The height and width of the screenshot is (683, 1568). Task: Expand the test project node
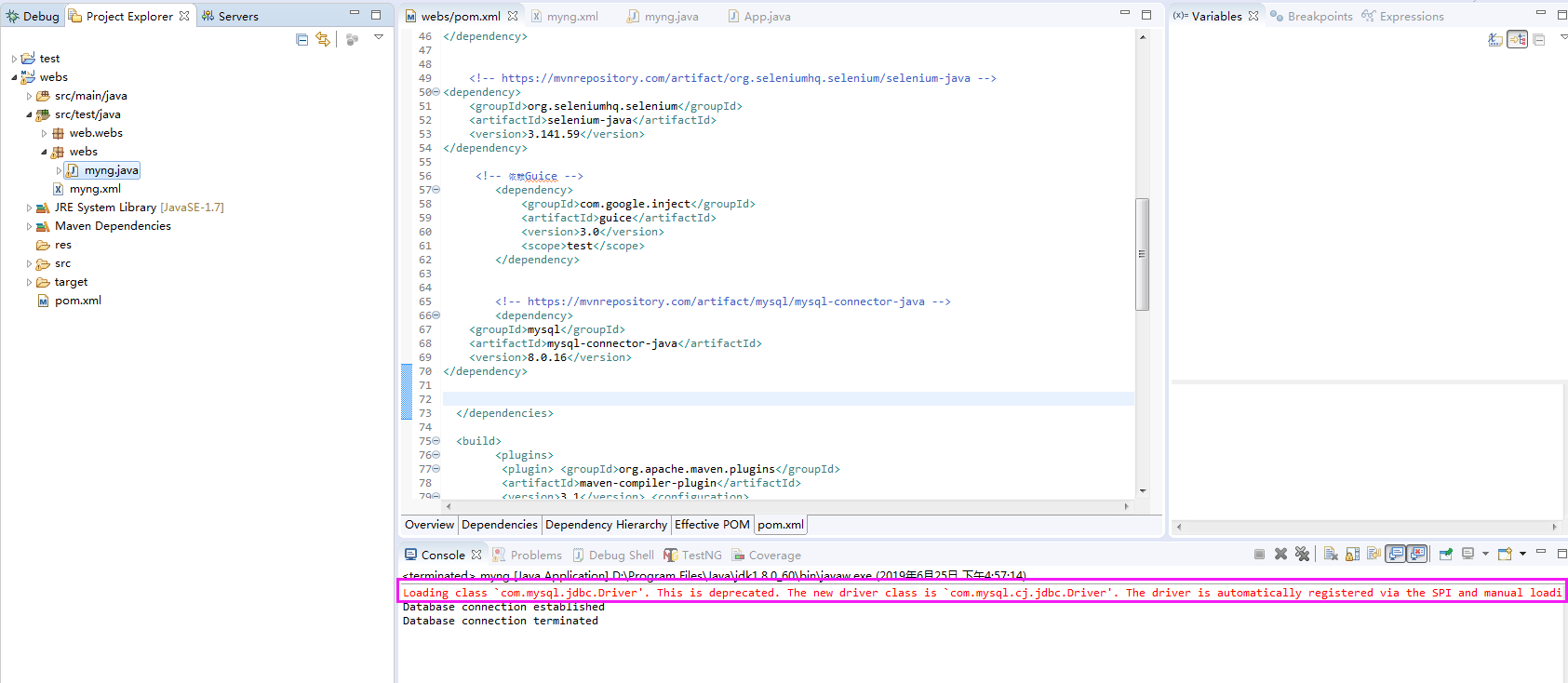(14, 59)
